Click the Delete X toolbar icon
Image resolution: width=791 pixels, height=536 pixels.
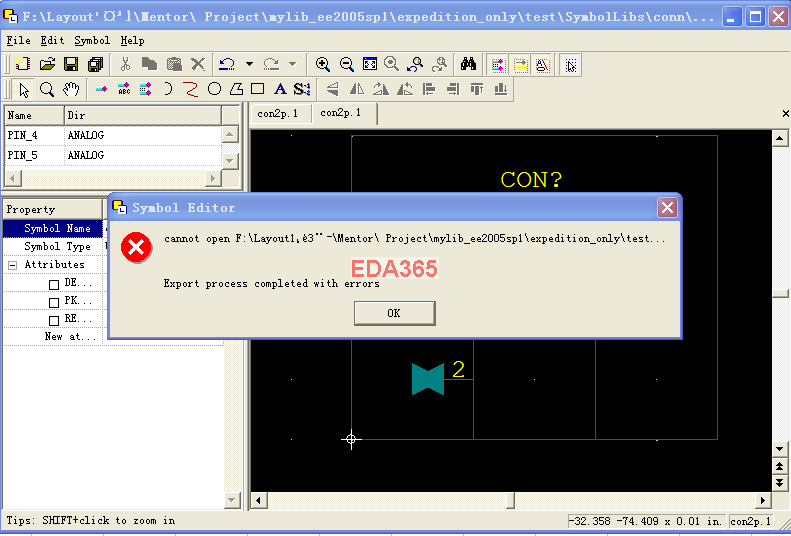tap(198, 64)
